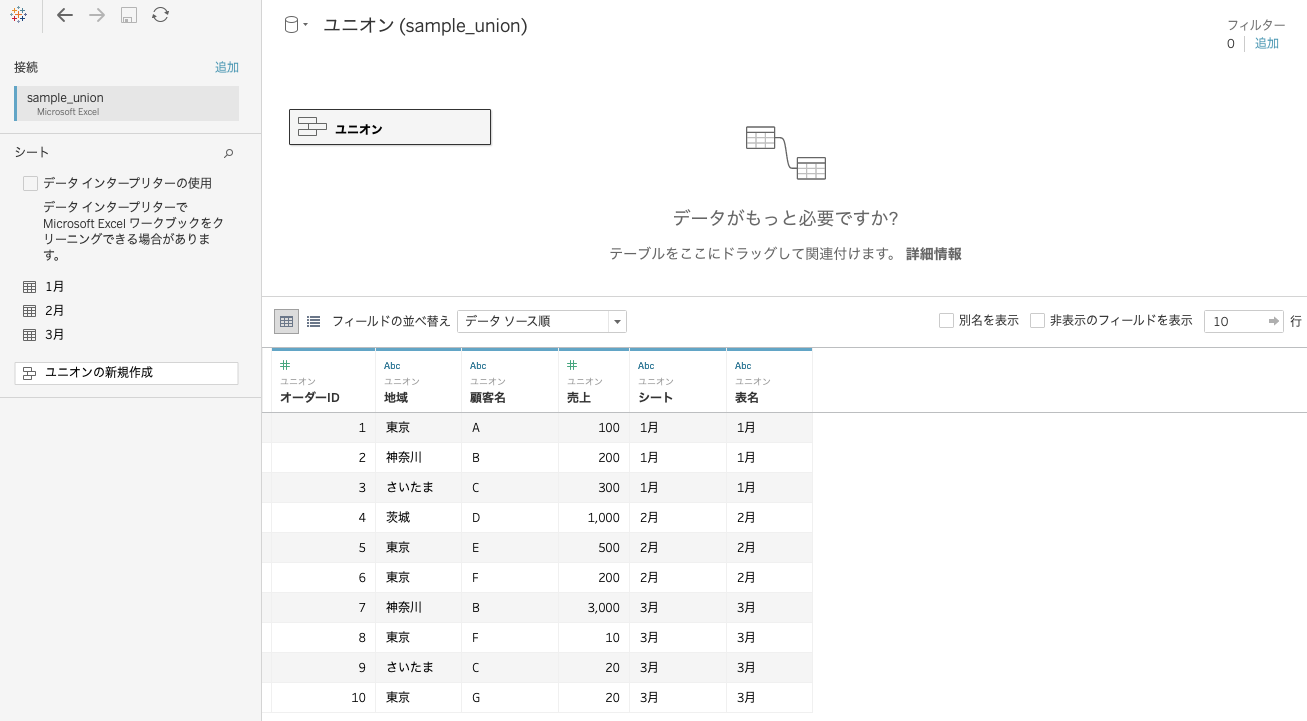Refresh the data source with the circular arrow icon

point(160,15)
